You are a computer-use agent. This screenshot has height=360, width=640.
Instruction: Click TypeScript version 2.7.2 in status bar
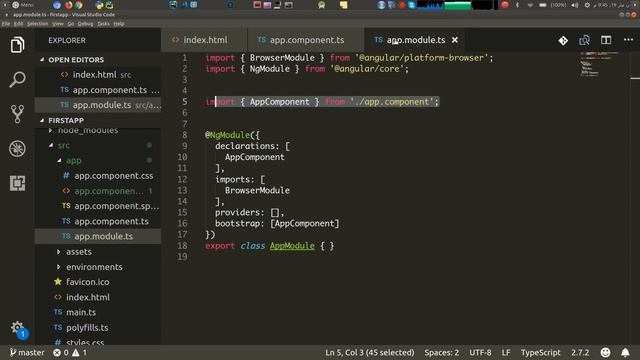[x=580, y=352]
